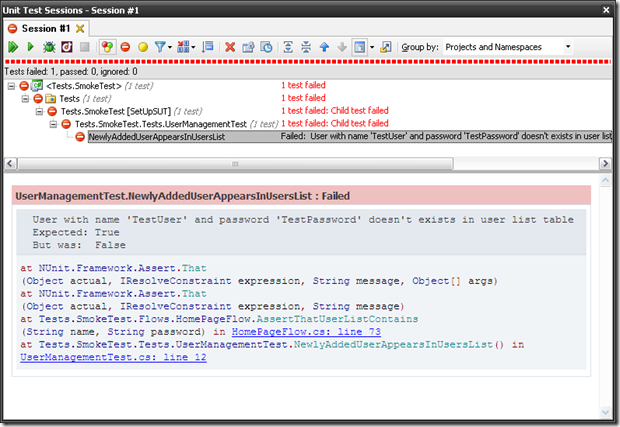Close Session #1 tab with the orange X
This screenshot has width=620, height=427.
click(80, 28)
